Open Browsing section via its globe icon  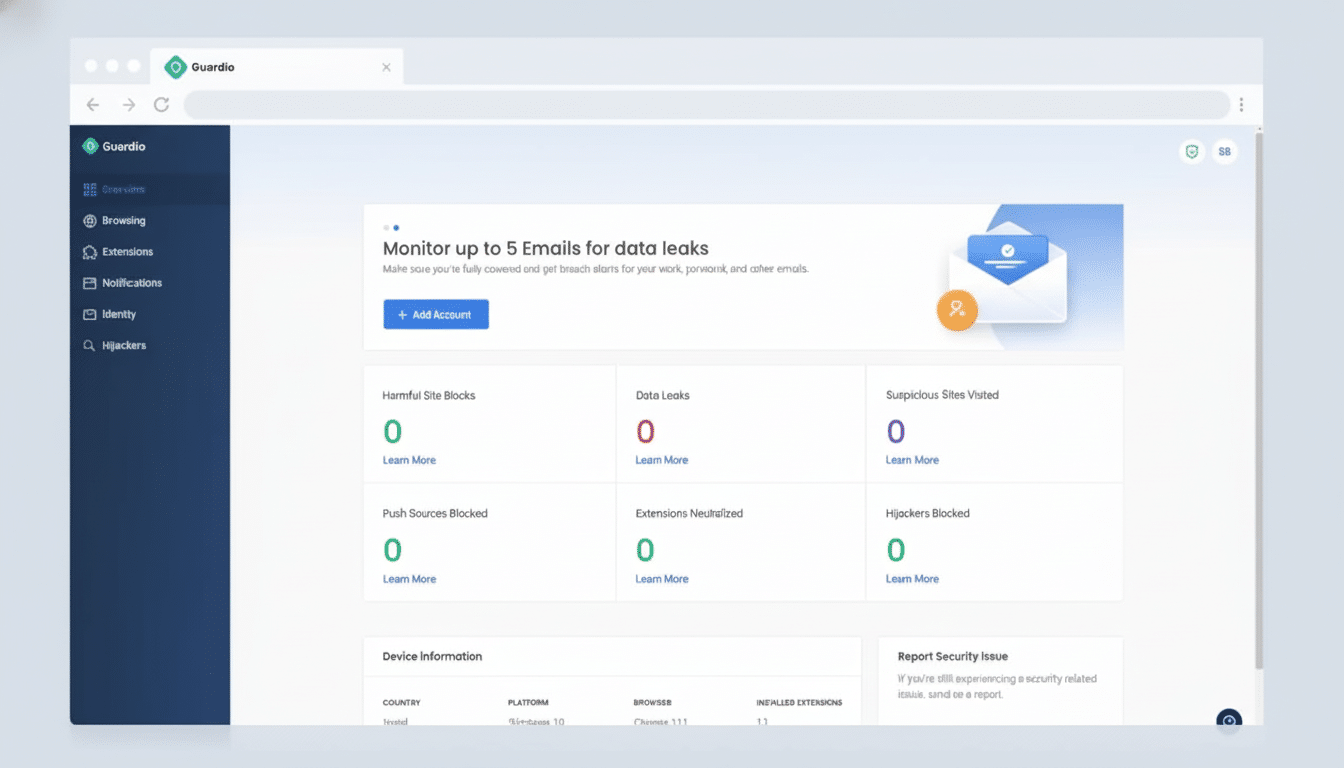pos(90,220)
